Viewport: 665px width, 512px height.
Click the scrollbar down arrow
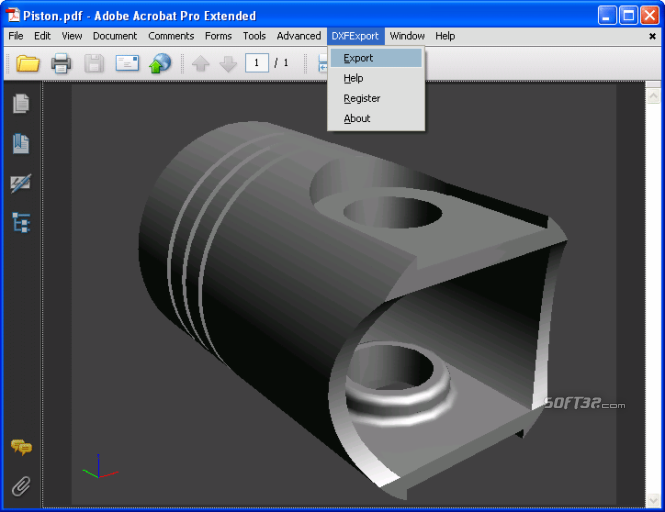[653, 501]
